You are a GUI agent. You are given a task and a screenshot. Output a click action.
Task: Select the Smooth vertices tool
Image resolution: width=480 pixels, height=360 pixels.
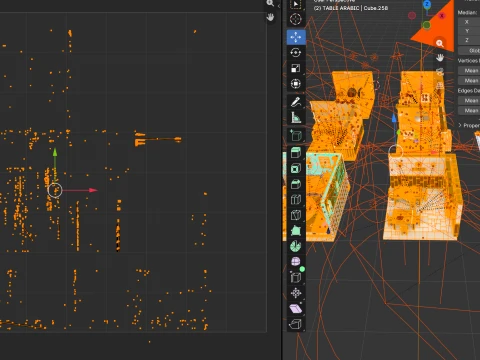tap(296, 262)
